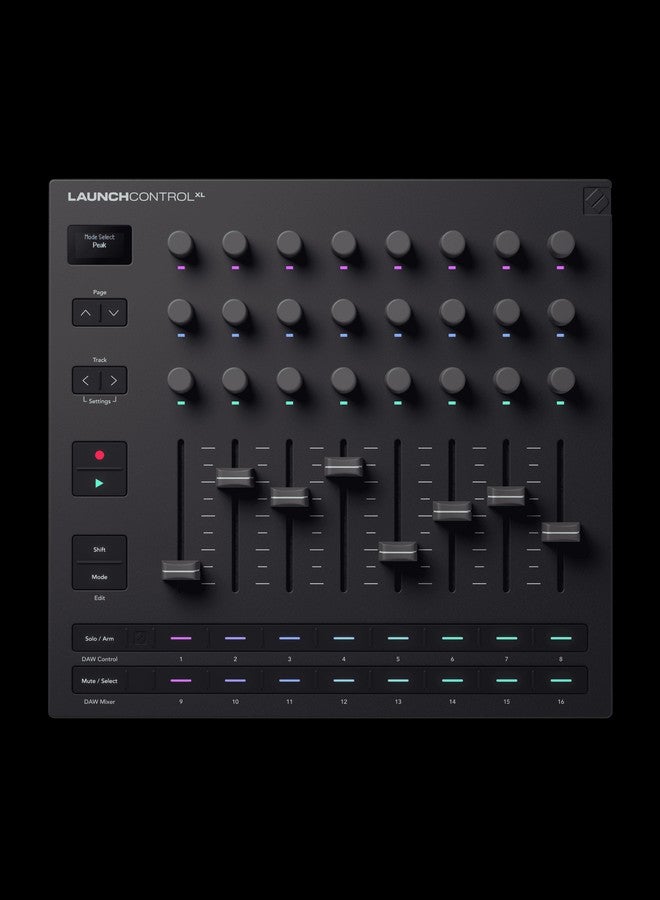Click the fader cap above button 6
The width and height of the screenshot is (660, 900).
[452, 511]
